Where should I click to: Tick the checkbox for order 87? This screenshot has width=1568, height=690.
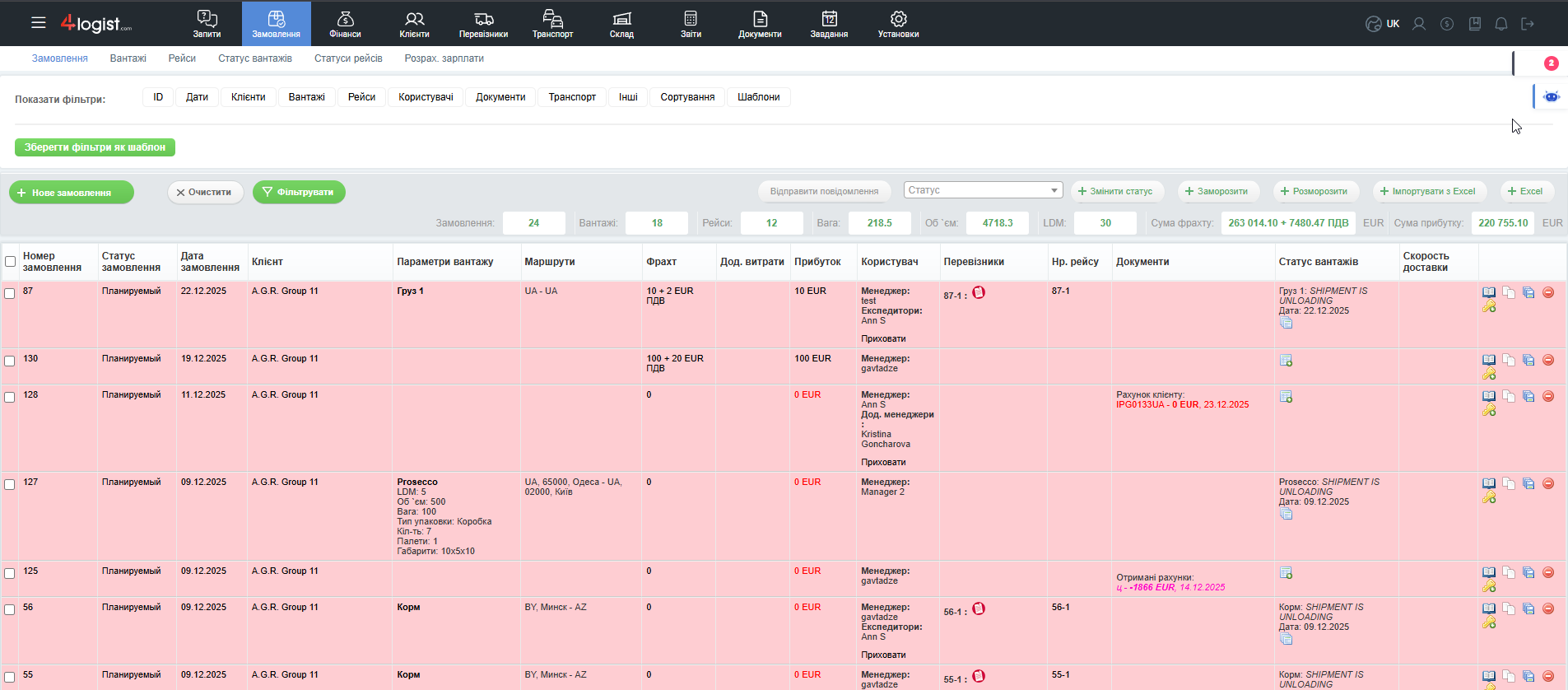point(10,293)
